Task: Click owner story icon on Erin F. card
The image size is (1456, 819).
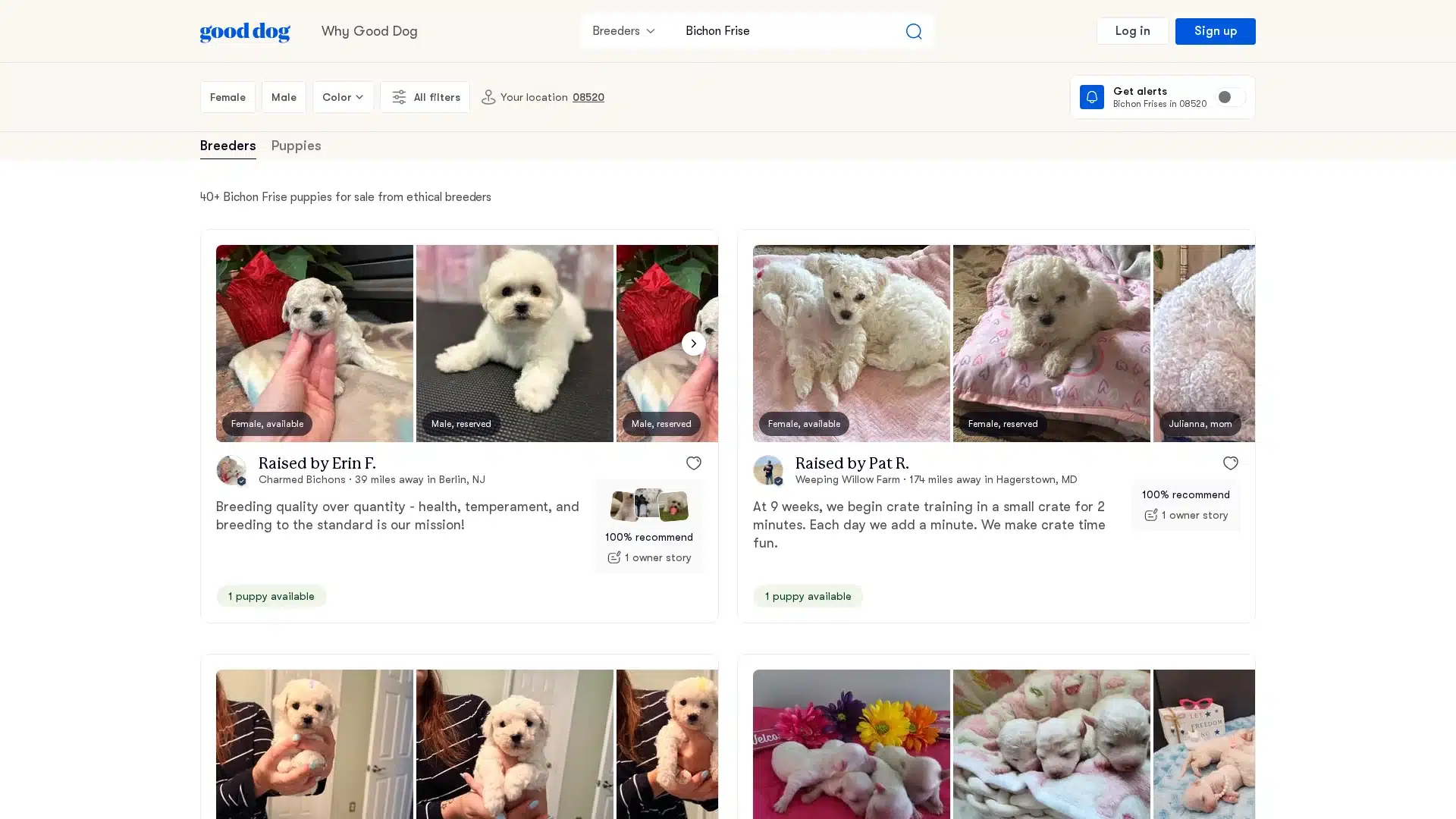Action: coord(613,558)
